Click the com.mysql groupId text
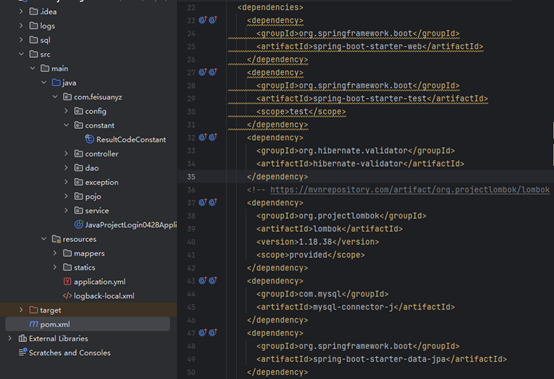 (320, 294)
